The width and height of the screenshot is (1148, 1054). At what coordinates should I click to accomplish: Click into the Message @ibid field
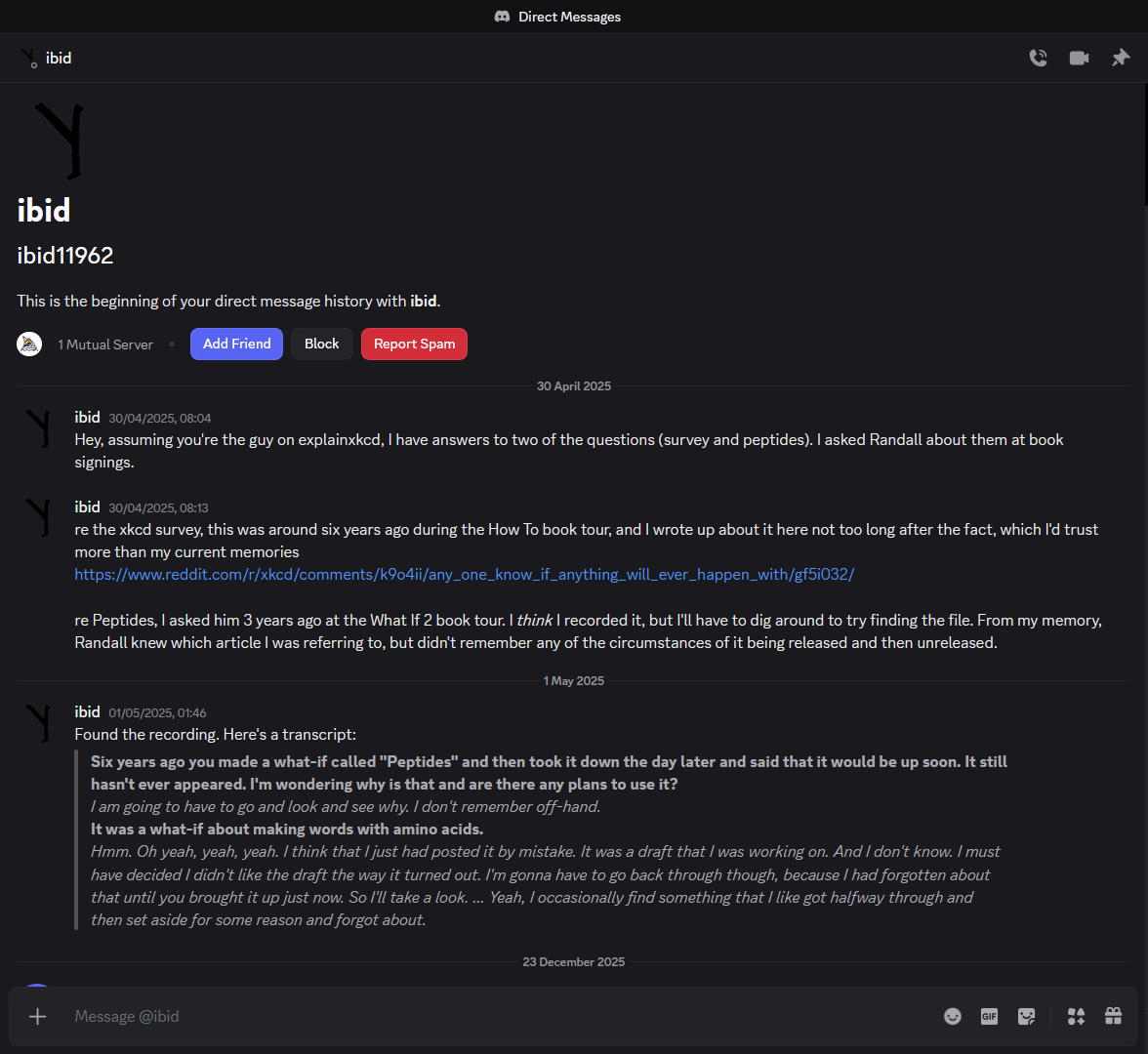tap(488, 1017)
